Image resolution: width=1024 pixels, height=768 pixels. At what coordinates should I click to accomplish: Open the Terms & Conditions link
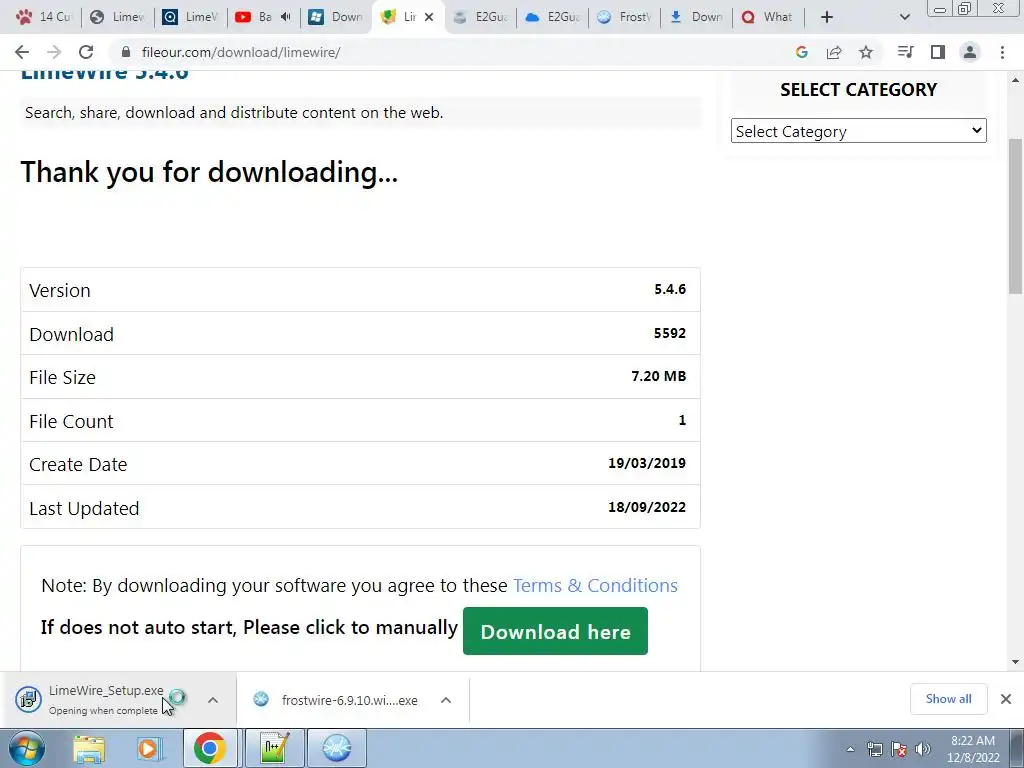pos(595,585)
